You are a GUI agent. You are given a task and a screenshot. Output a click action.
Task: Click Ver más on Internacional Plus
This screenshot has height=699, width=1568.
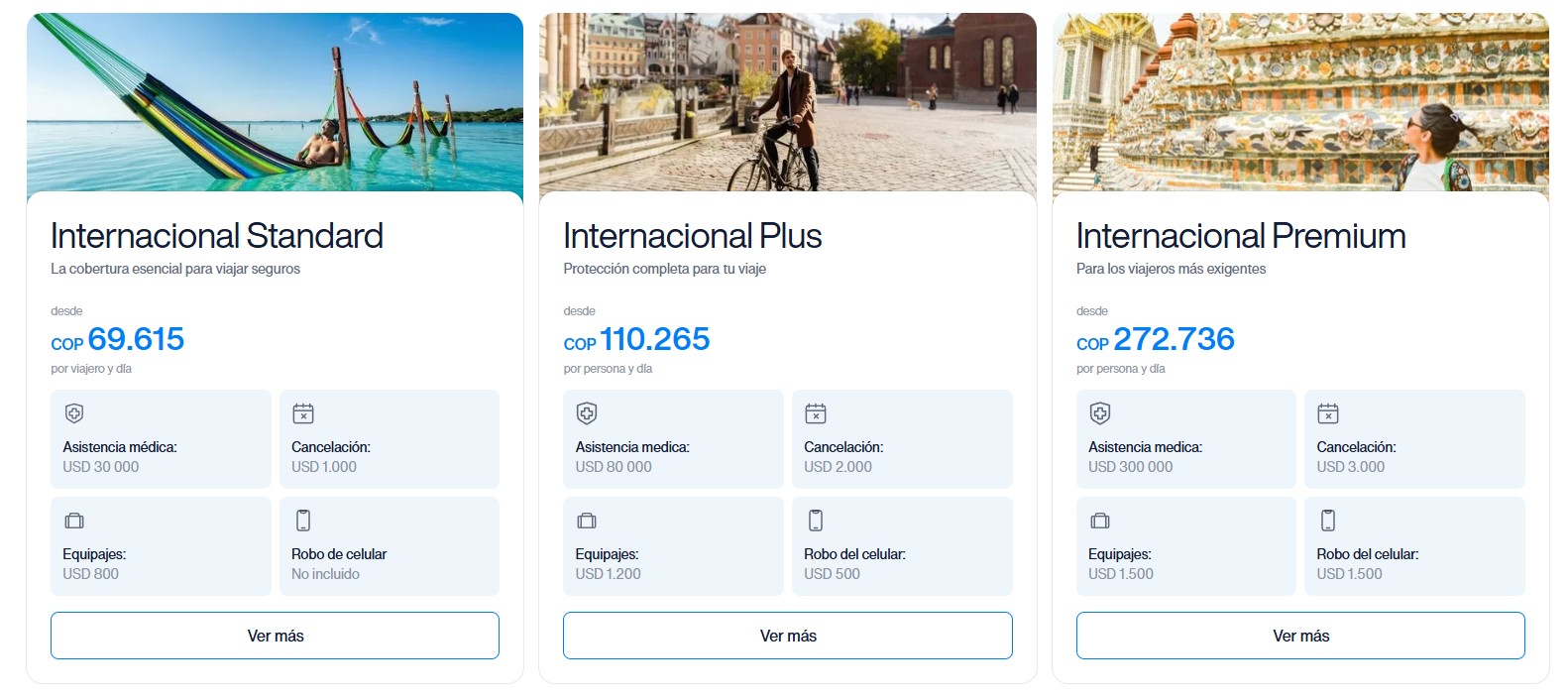[x=787, y=636]
